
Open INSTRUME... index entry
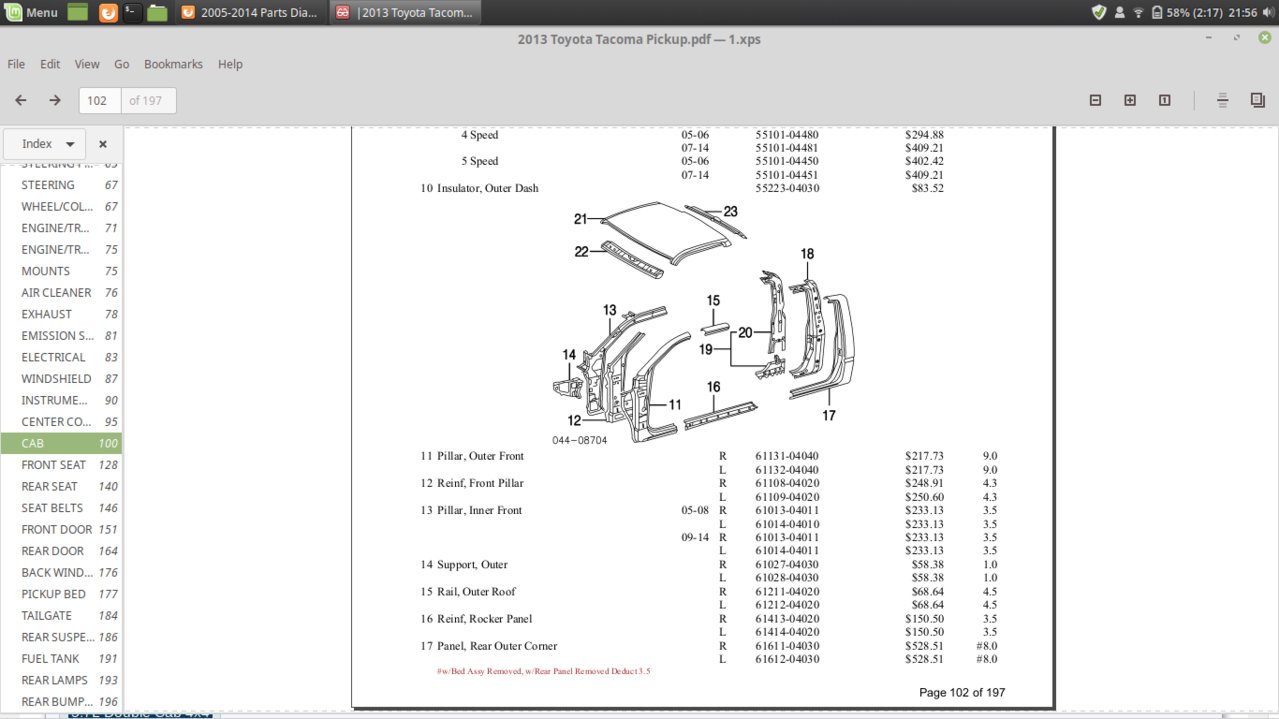[61, 400]
